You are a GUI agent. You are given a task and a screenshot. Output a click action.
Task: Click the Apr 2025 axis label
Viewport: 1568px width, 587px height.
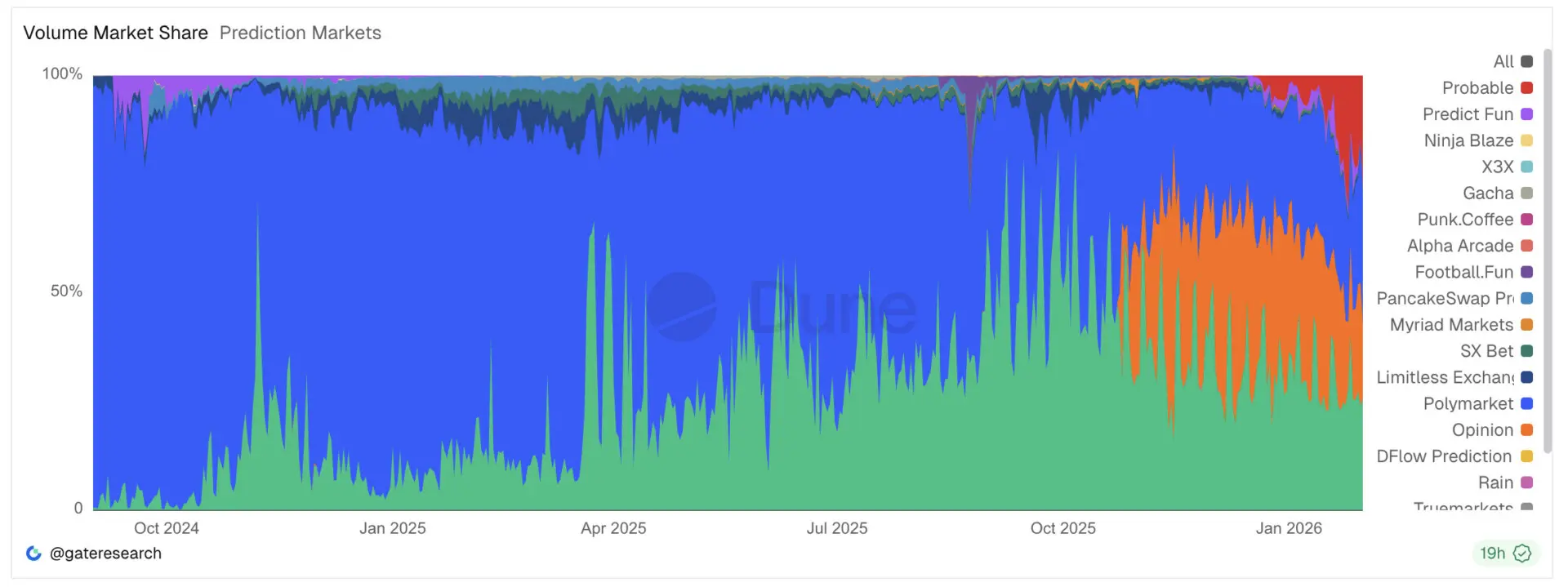click(613, 528)
